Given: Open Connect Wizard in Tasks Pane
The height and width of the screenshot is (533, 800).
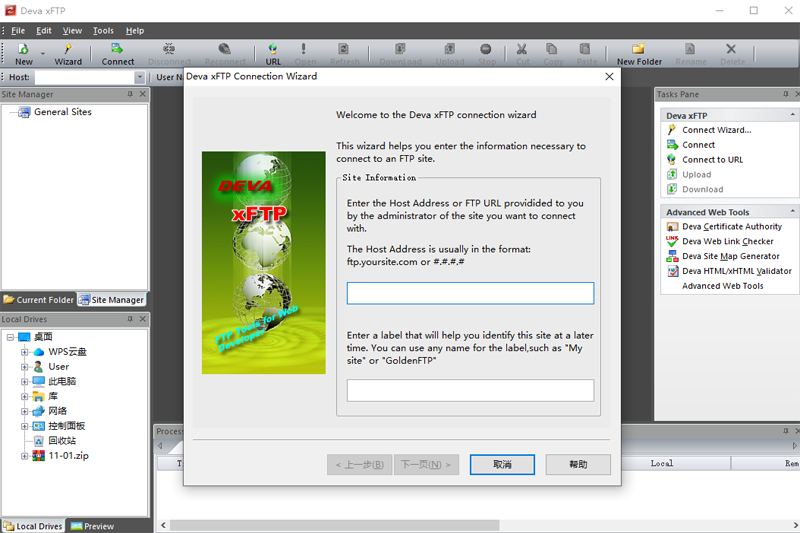Looking at the screenshot, I should coord(716,130).
